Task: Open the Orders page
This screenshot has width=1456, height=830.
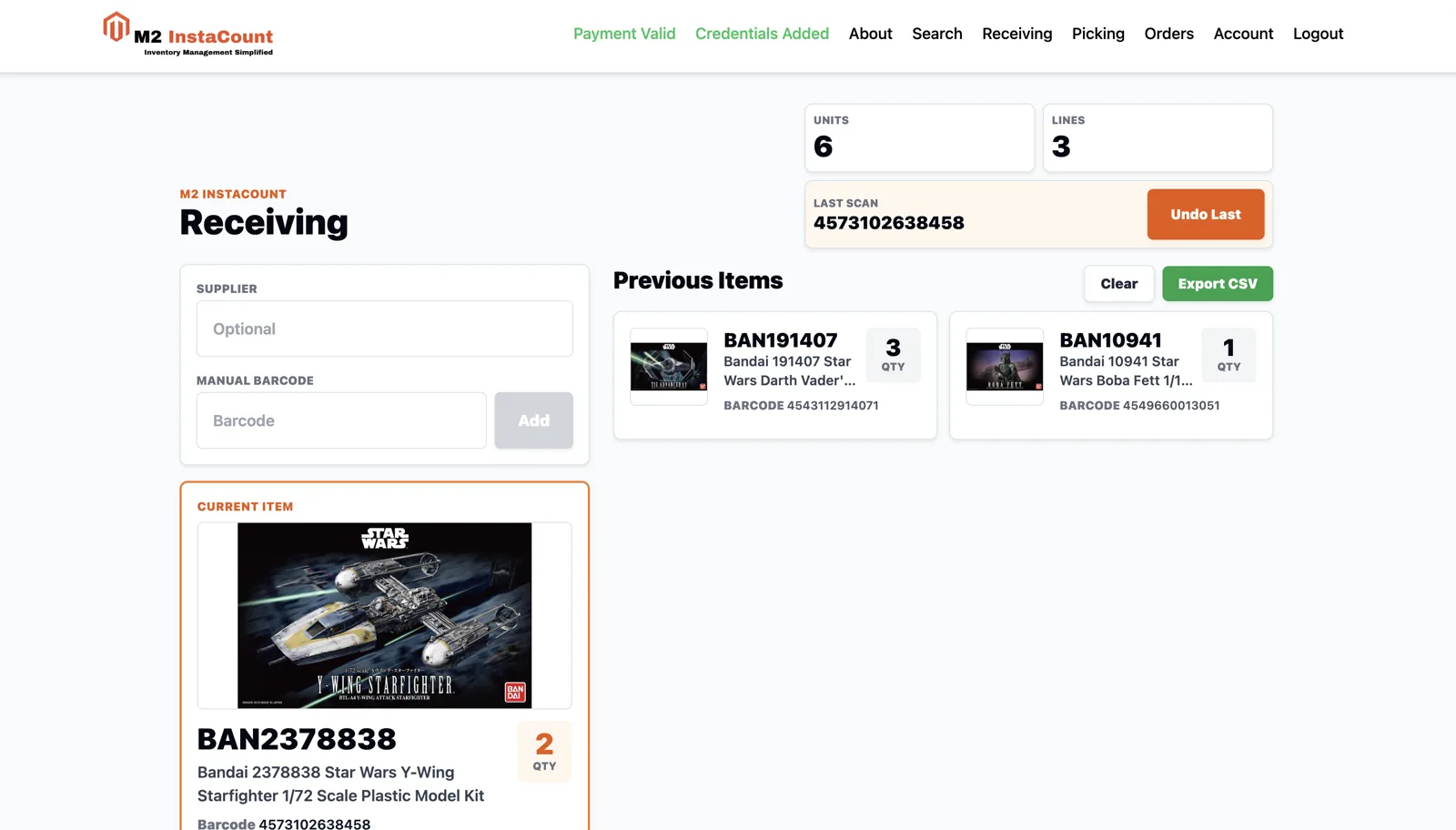Action: tap(1168, 34)
